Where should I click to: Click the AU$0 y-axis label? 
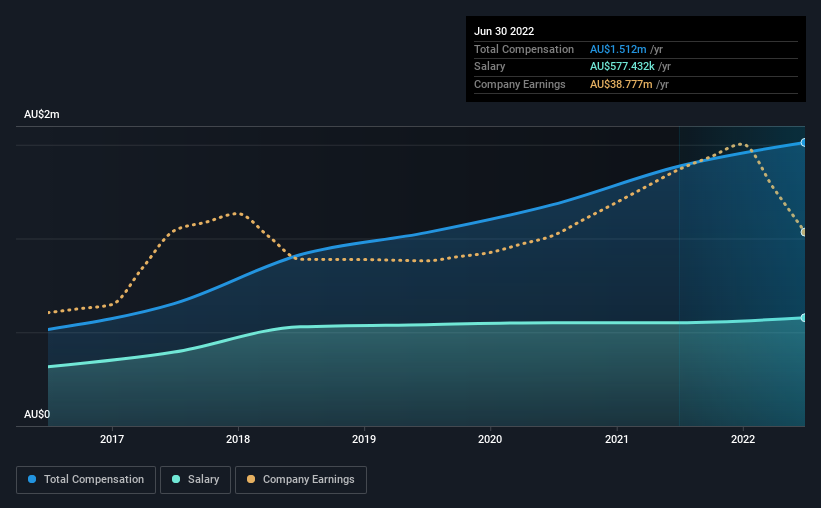click(37, 414)
